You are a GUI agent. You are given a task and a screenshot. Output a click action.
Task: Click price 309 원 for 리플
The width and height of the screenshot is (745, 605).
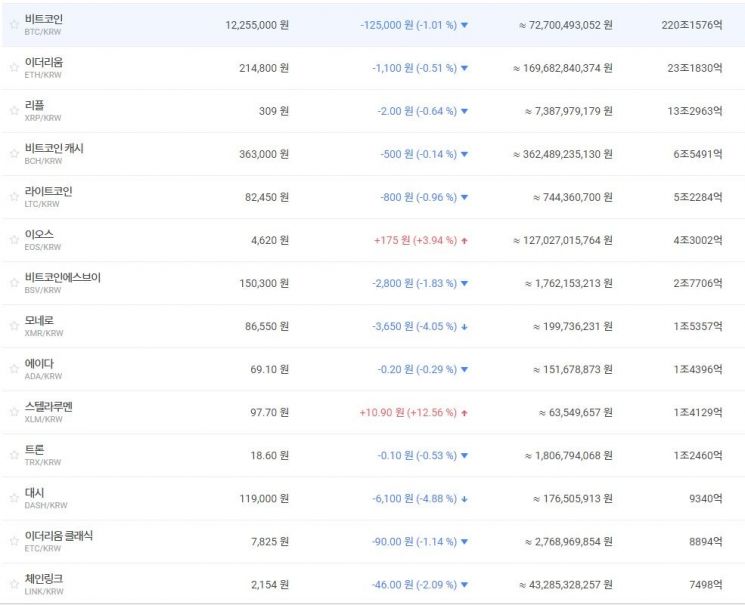(274, 111)
